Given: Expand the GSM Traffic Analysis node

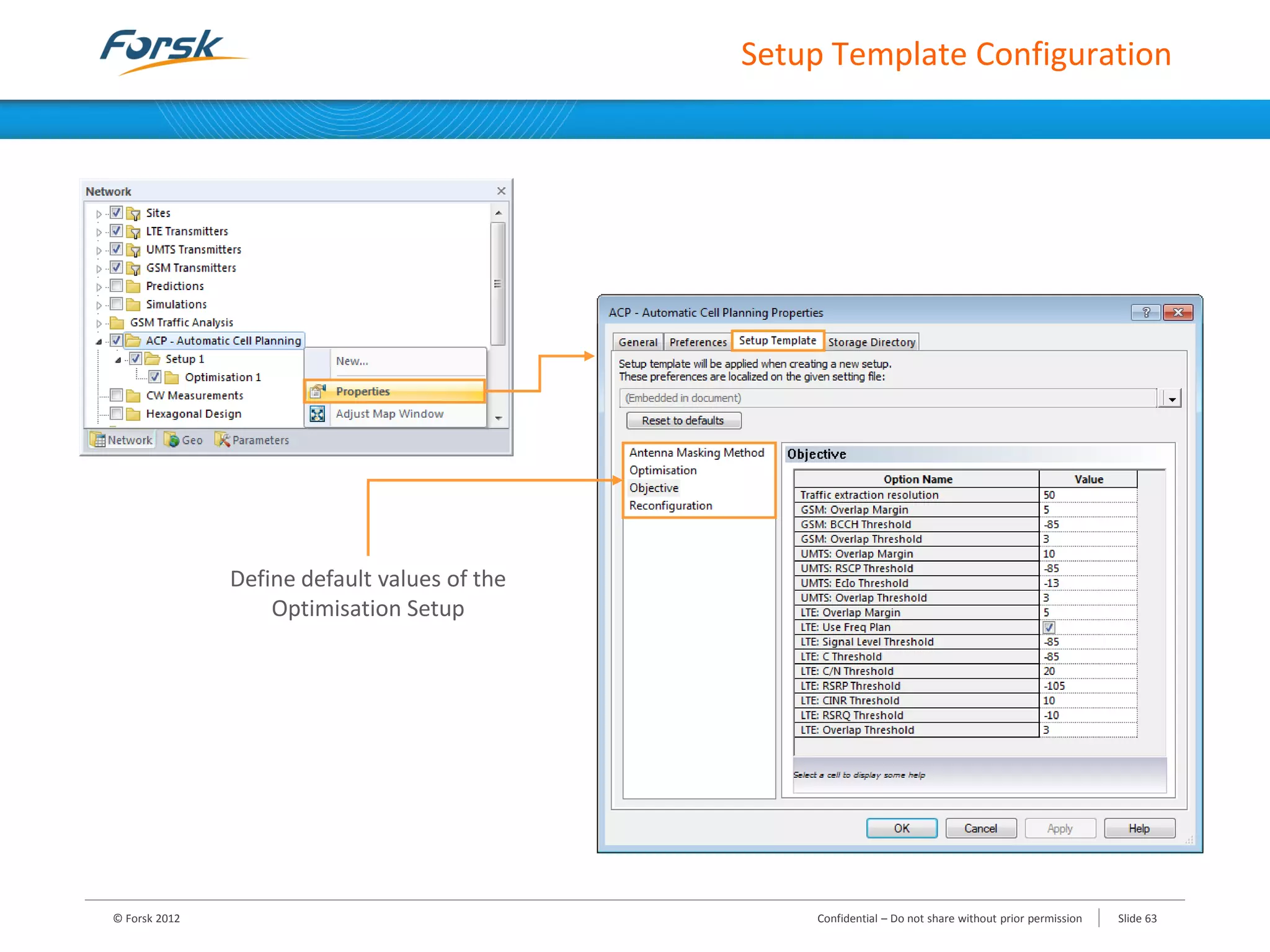Looking at the screenshot, I should pos(99,324).
